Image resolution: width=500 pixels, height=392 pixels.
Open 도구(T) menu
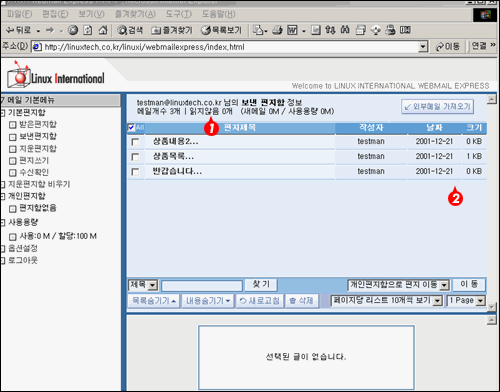pos(179,14)
